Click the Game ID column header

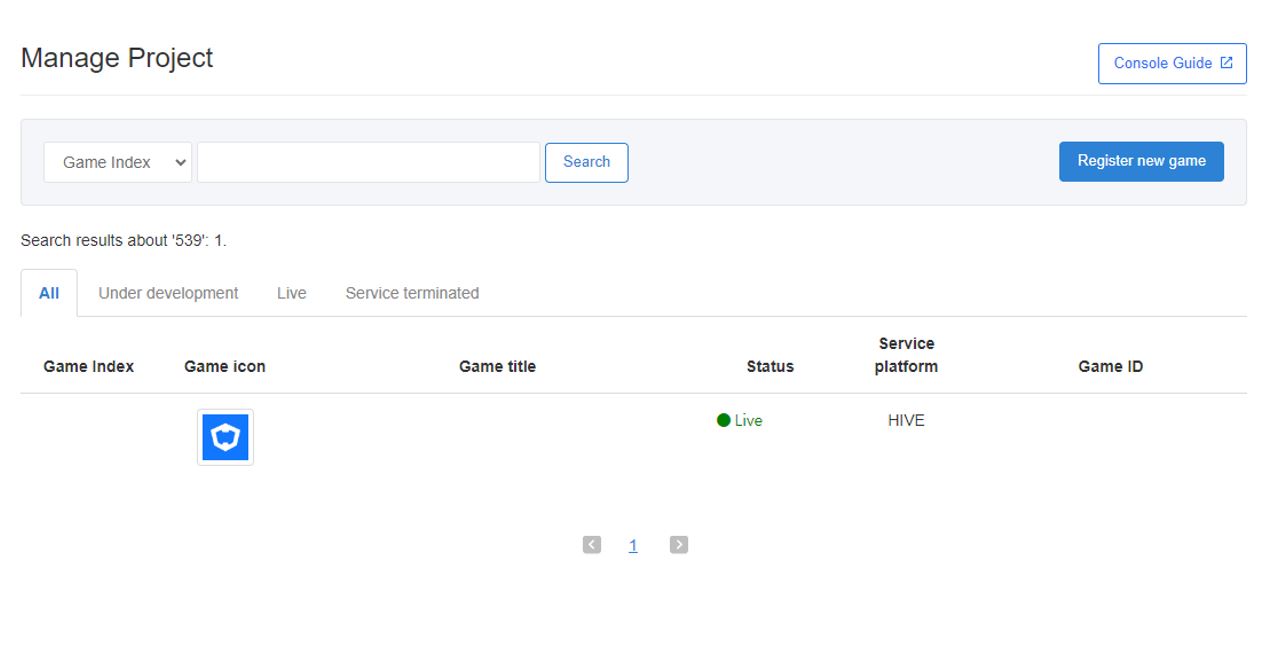(1110, 367)
